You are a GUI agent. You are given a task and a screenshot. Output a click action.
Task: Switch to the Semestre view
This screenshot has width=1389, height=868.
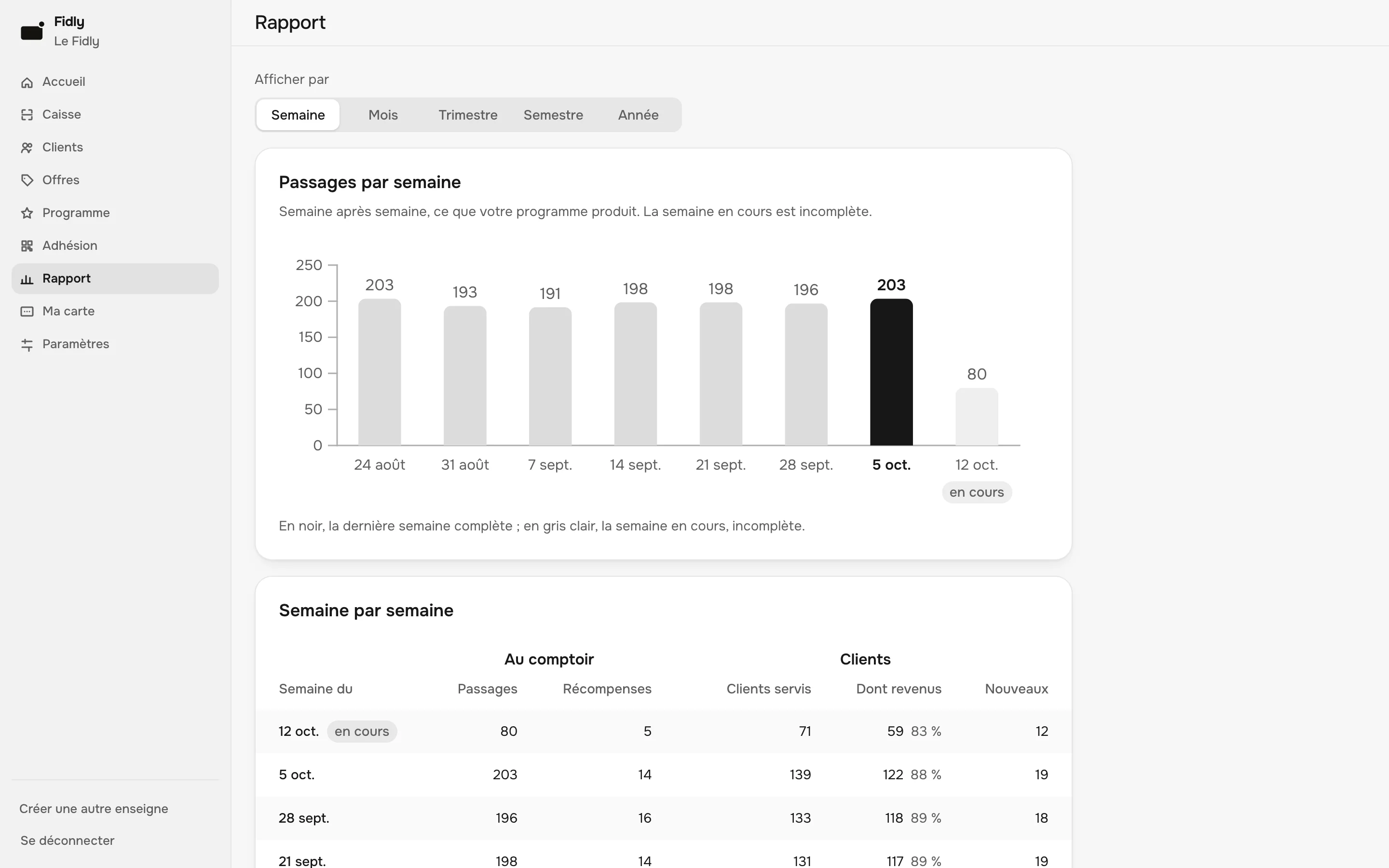pos(553,115)
